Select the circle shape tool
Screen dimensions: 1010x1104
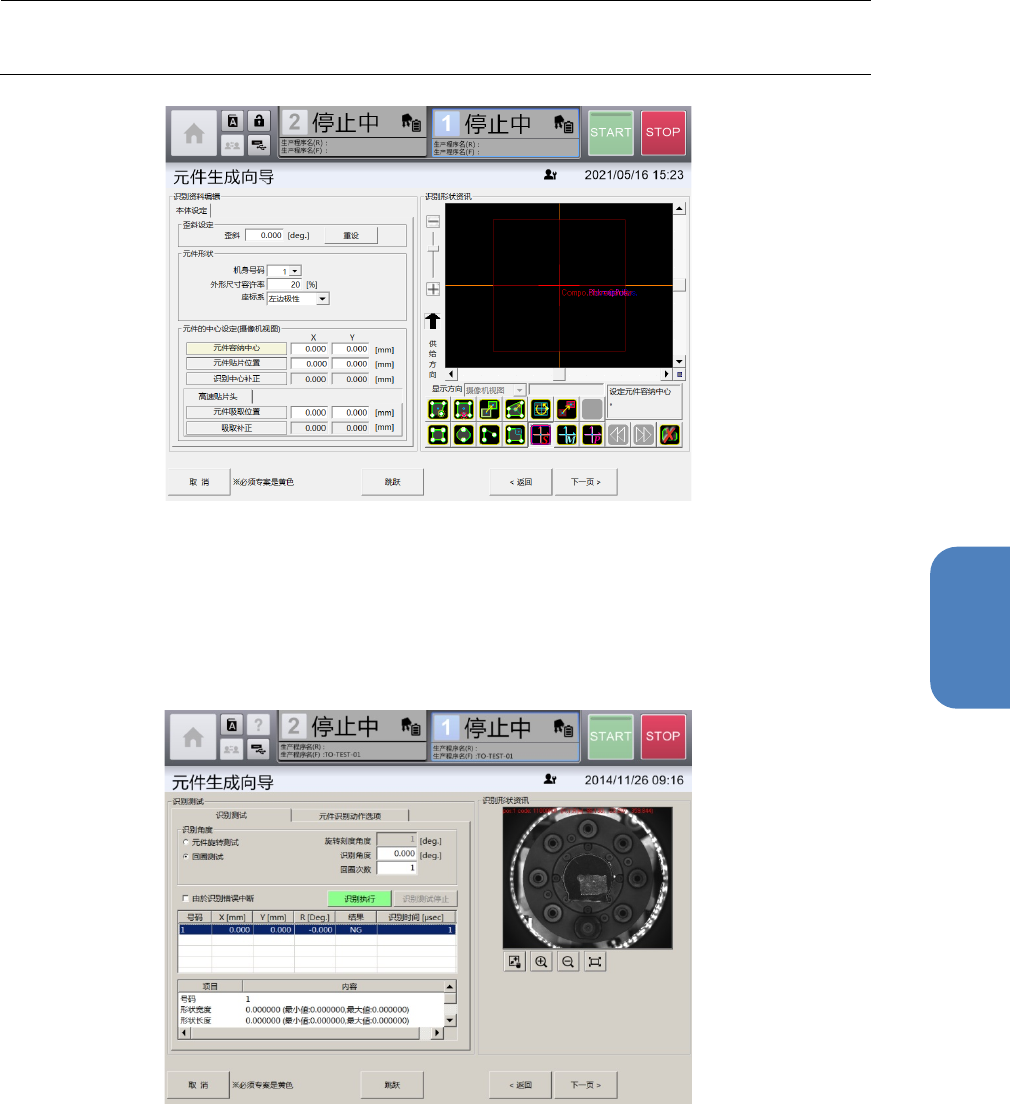[x=463, y=435]
